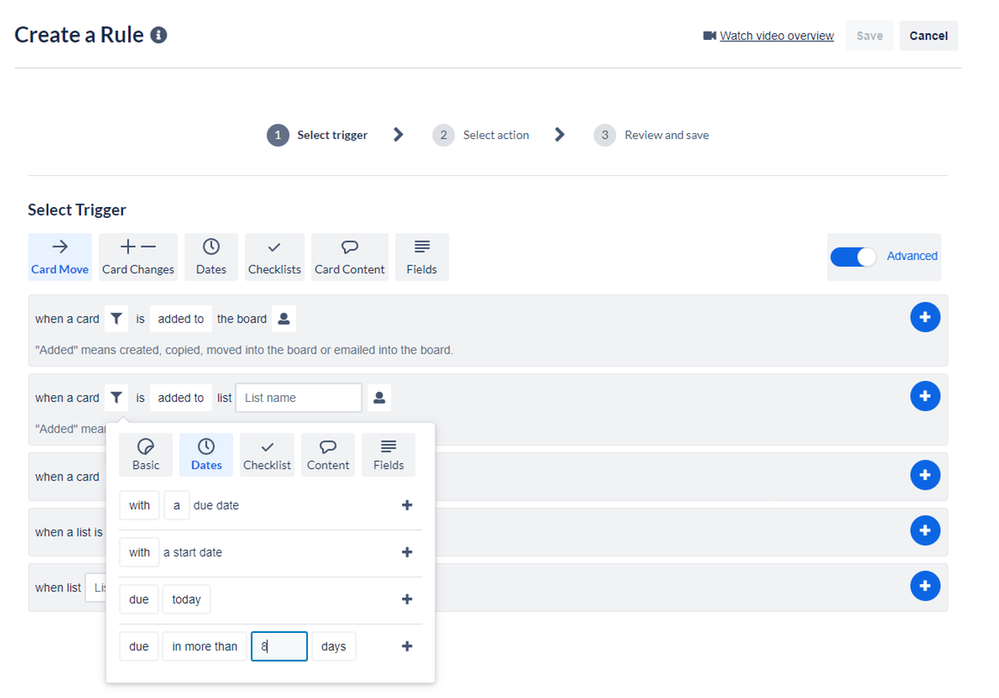Open the Watch video overview link
This screenshot has height=698, width=999.
point(776,36)
